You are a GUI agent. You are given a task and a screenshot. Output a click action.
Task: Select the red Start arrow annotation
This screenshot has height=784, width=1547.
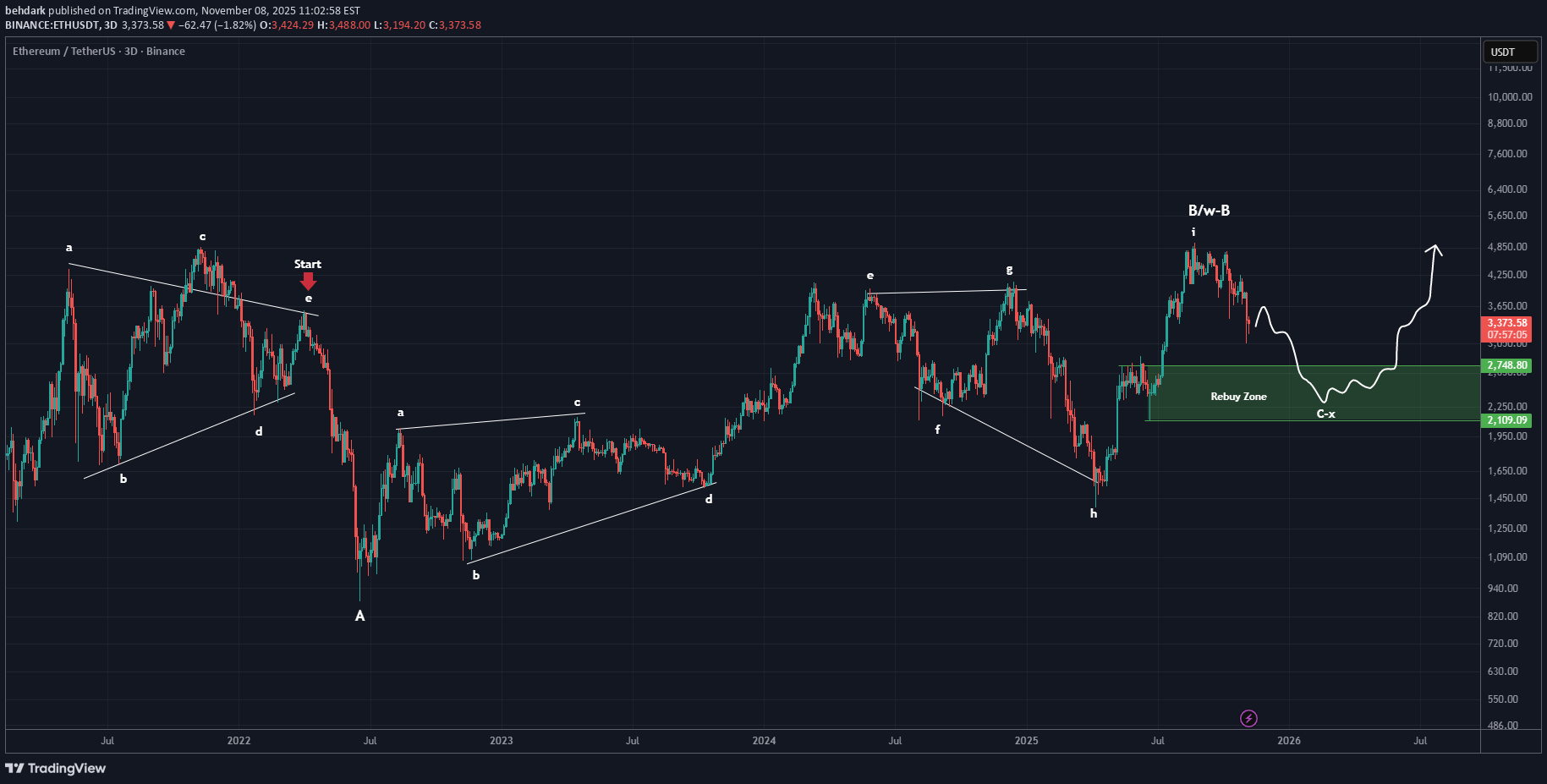point(308,279)
